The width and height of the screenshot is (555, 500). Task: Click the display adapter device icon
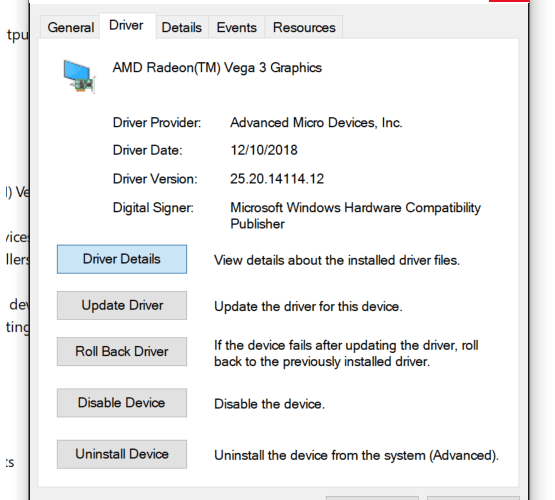click(x=79, y=77)
